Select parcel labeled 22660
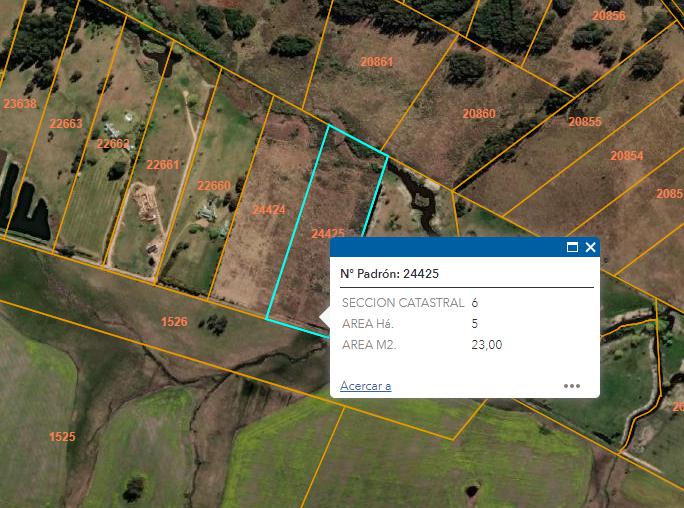Screen dimensions: 684x508 click(214, 185)
